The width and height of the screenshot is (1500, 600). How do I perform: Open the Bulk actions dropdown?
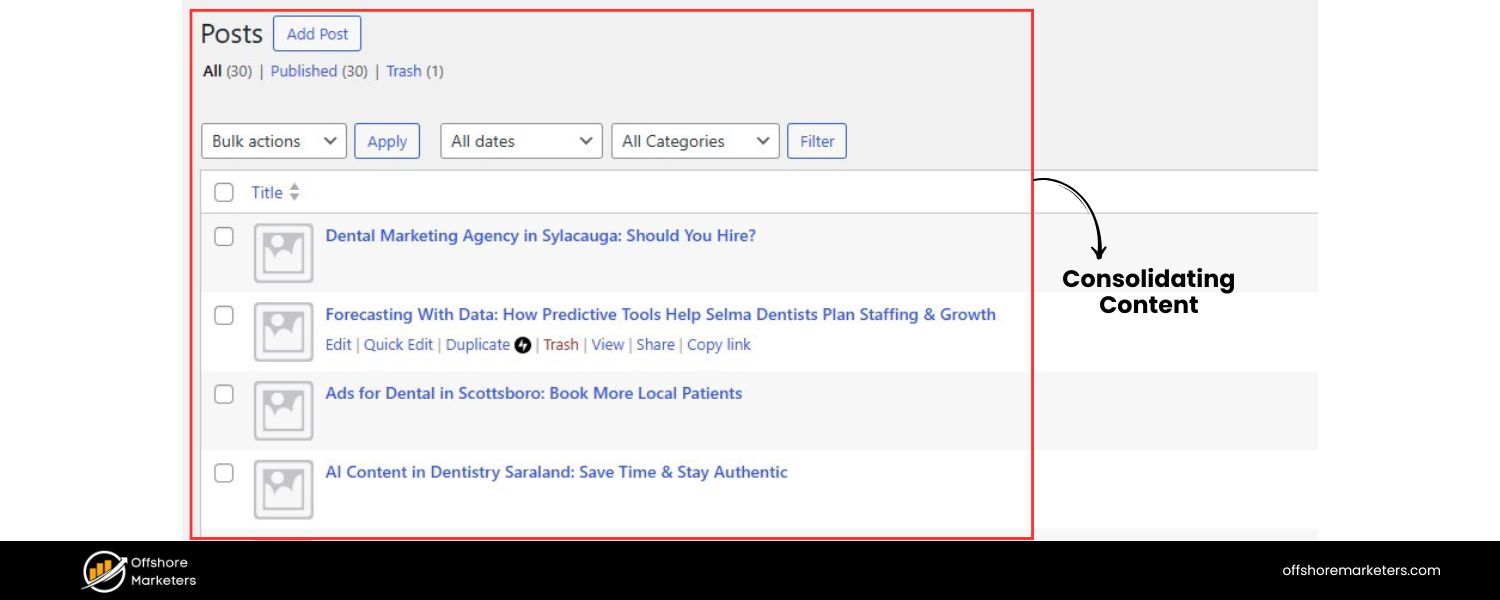(273, 141)
